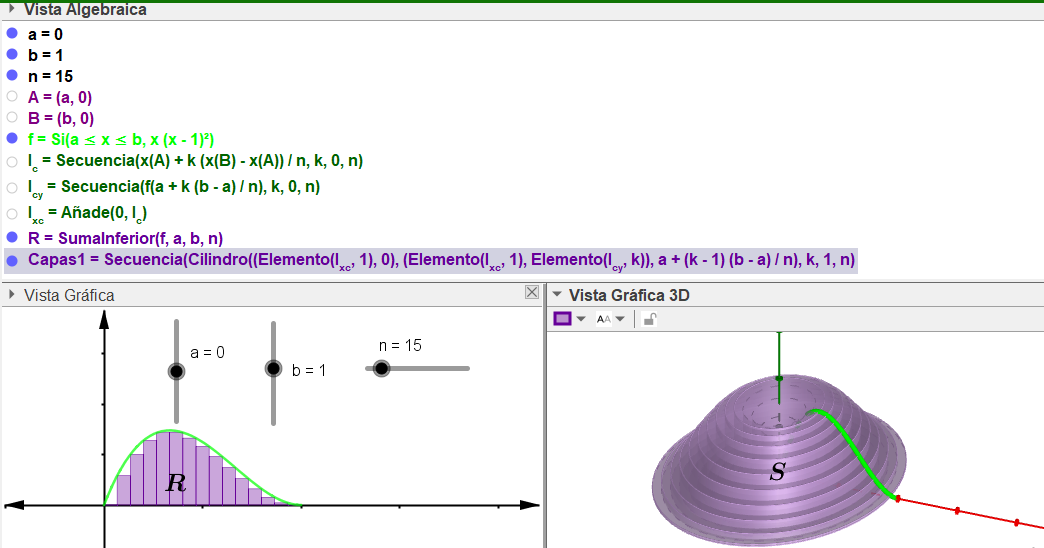Expand the Vista Gráfica panel triangle

coord(12,295)
